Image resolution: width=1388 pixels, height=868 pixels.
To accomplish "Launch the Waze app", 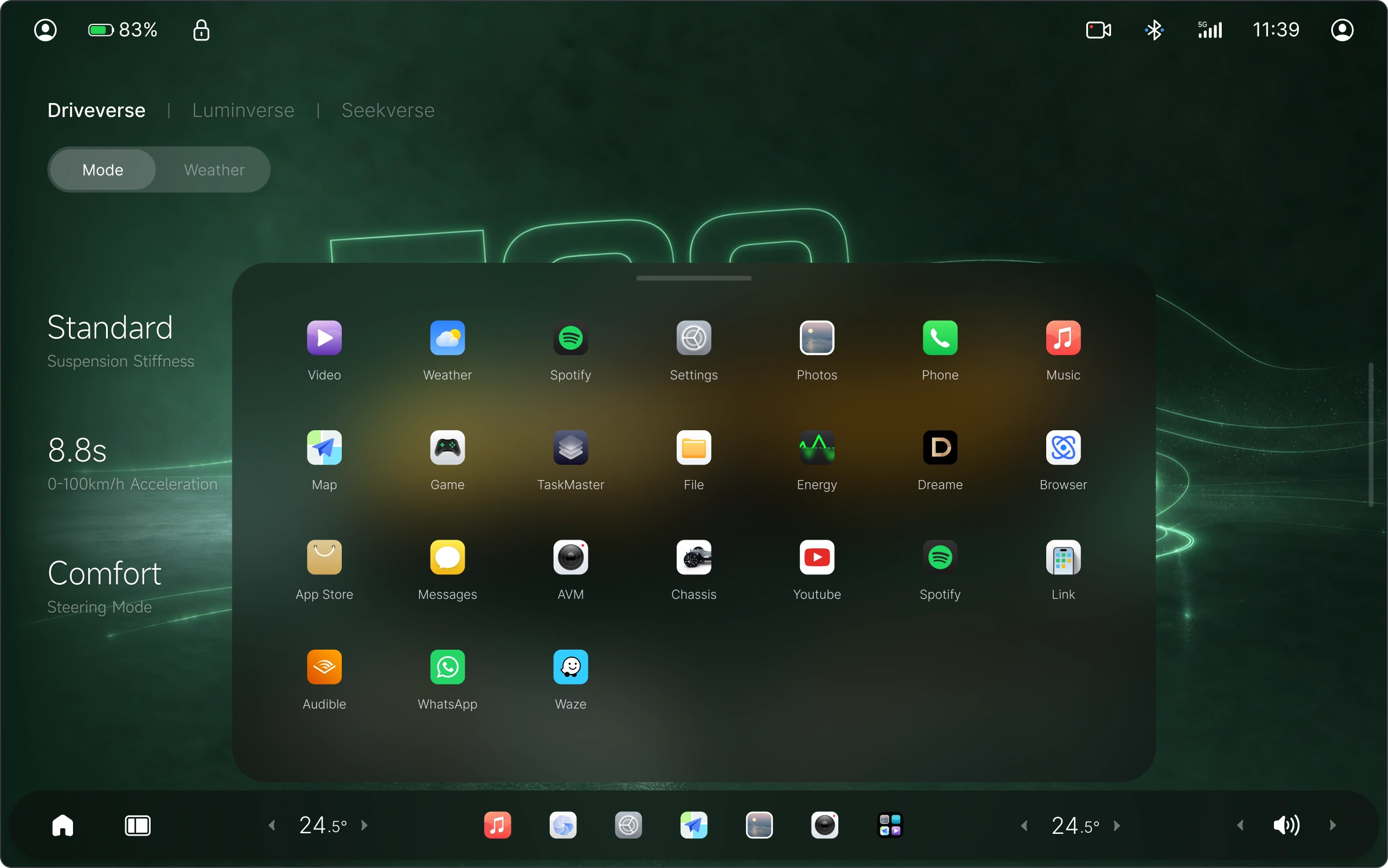I will (x=571, y=667).
